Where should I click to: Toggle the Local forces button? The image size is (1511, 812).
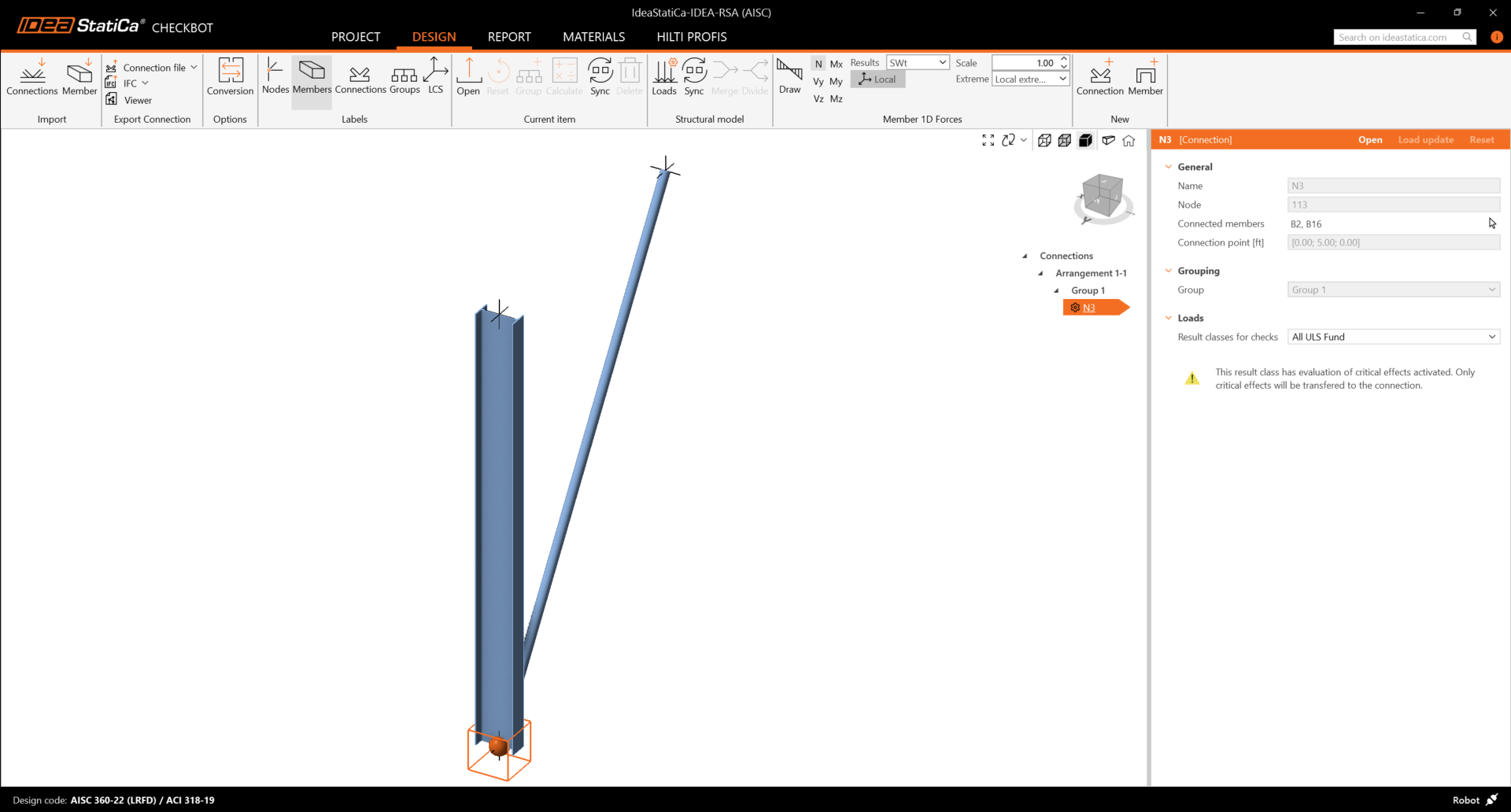[x=877, y=79]
